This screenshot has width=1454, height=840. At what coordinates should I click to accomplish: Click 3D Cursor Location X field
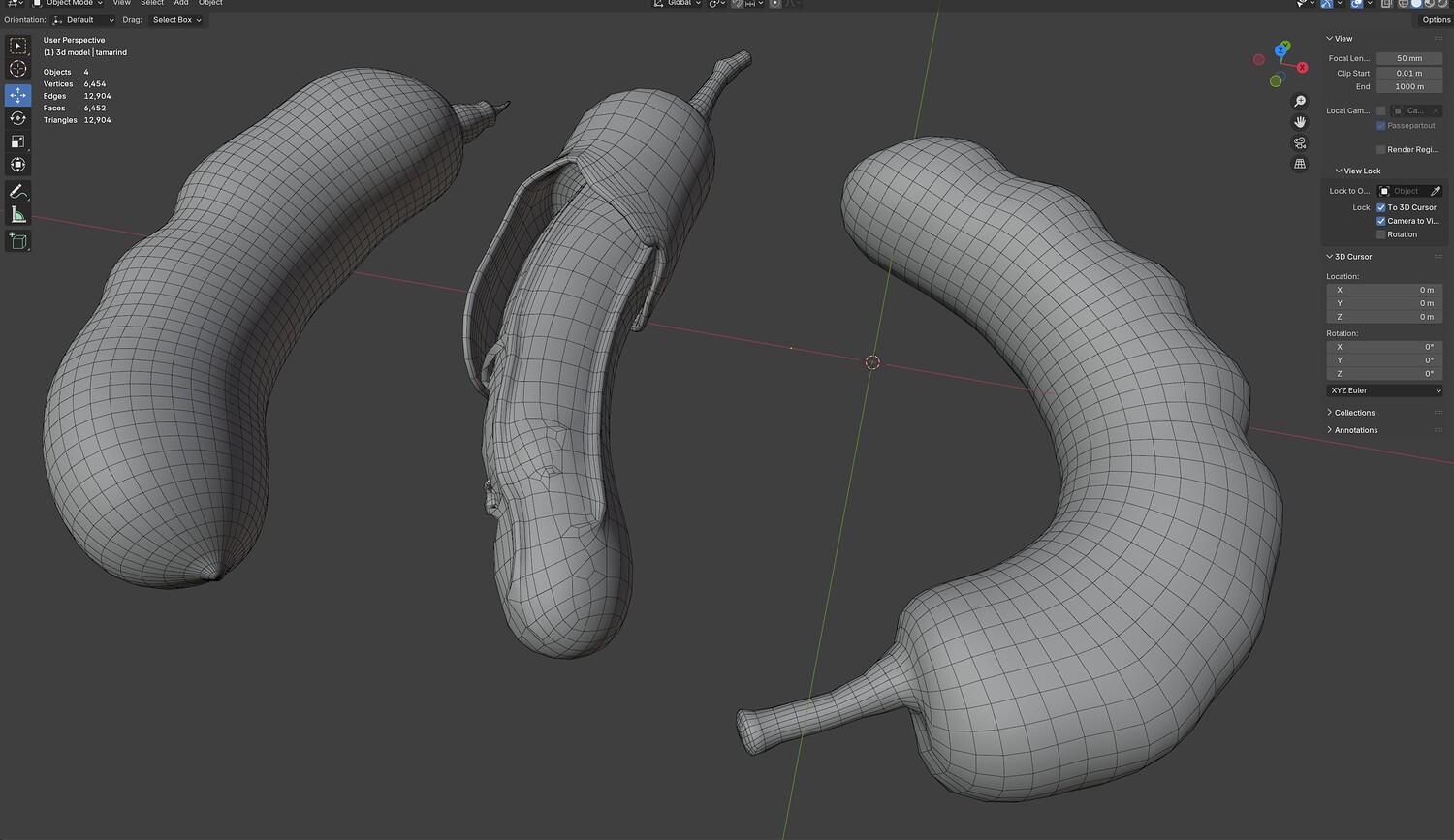[x=1384, y=290]
